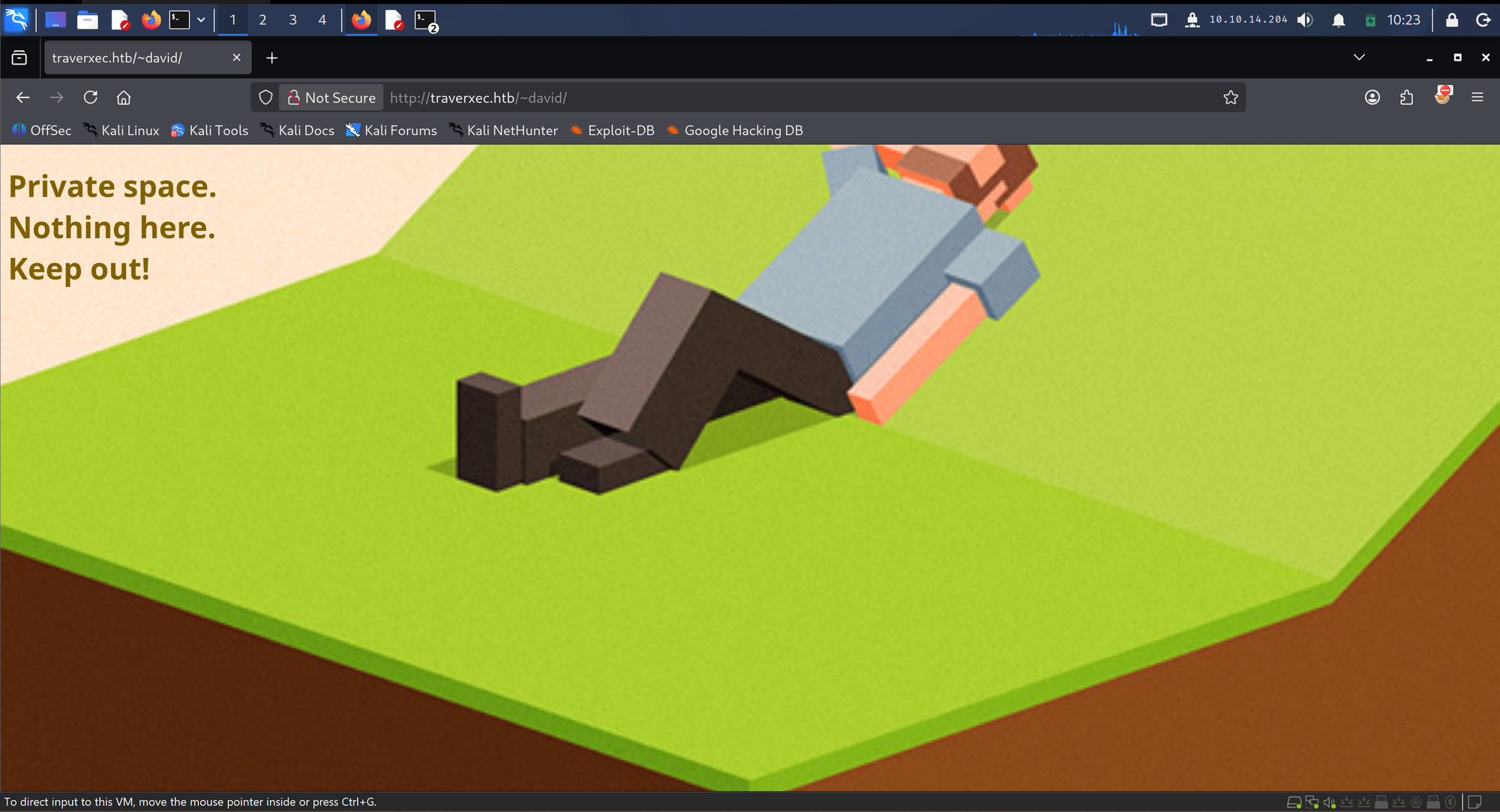This screenshot has height=812, width=1500.
Task: Open OffSec bookmark
Action: [x=42, y=130]
